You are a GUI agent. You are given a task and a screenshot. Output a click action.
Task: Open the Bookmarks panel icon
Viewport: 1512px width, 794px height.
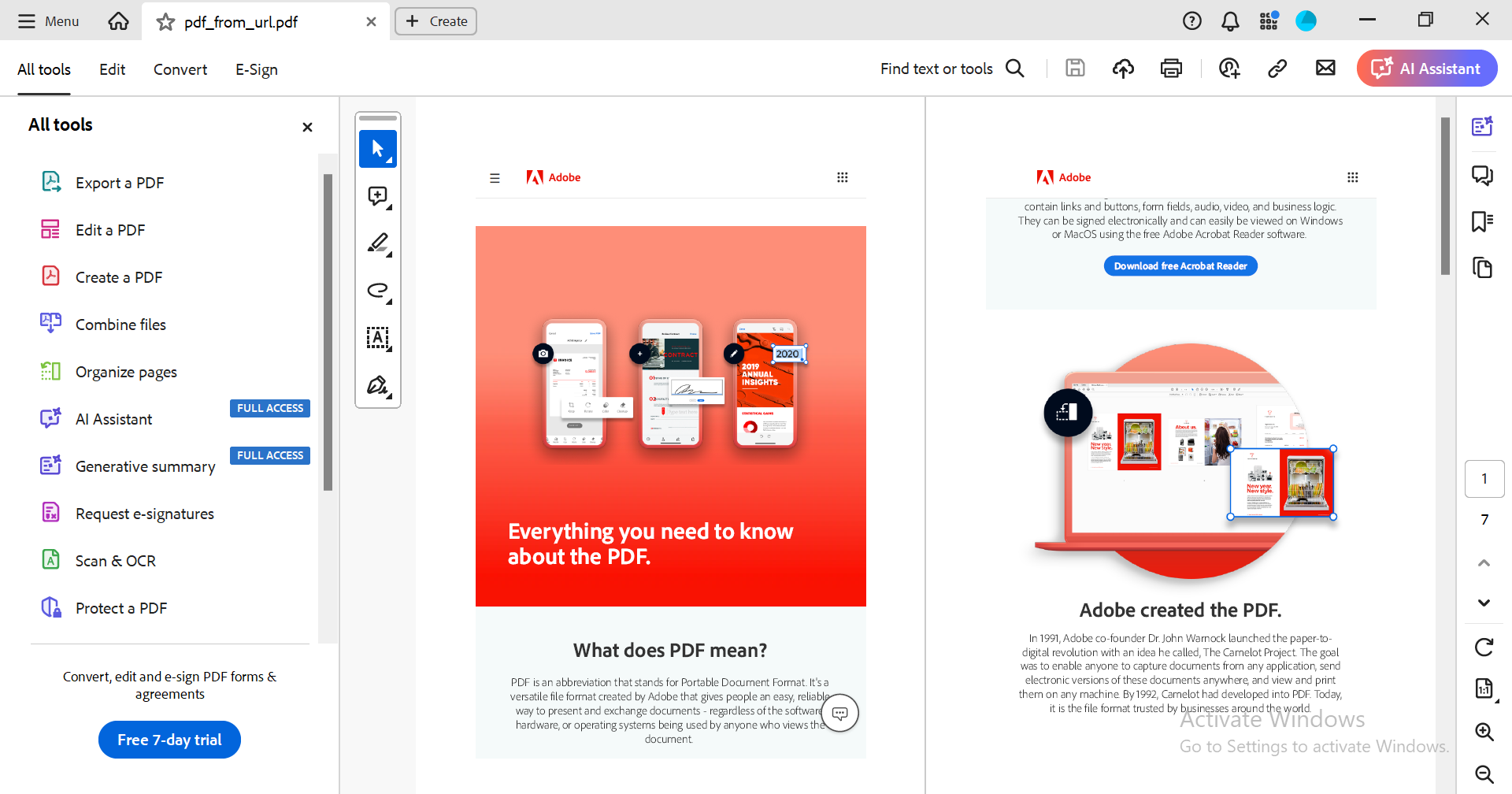point(1483,221)
